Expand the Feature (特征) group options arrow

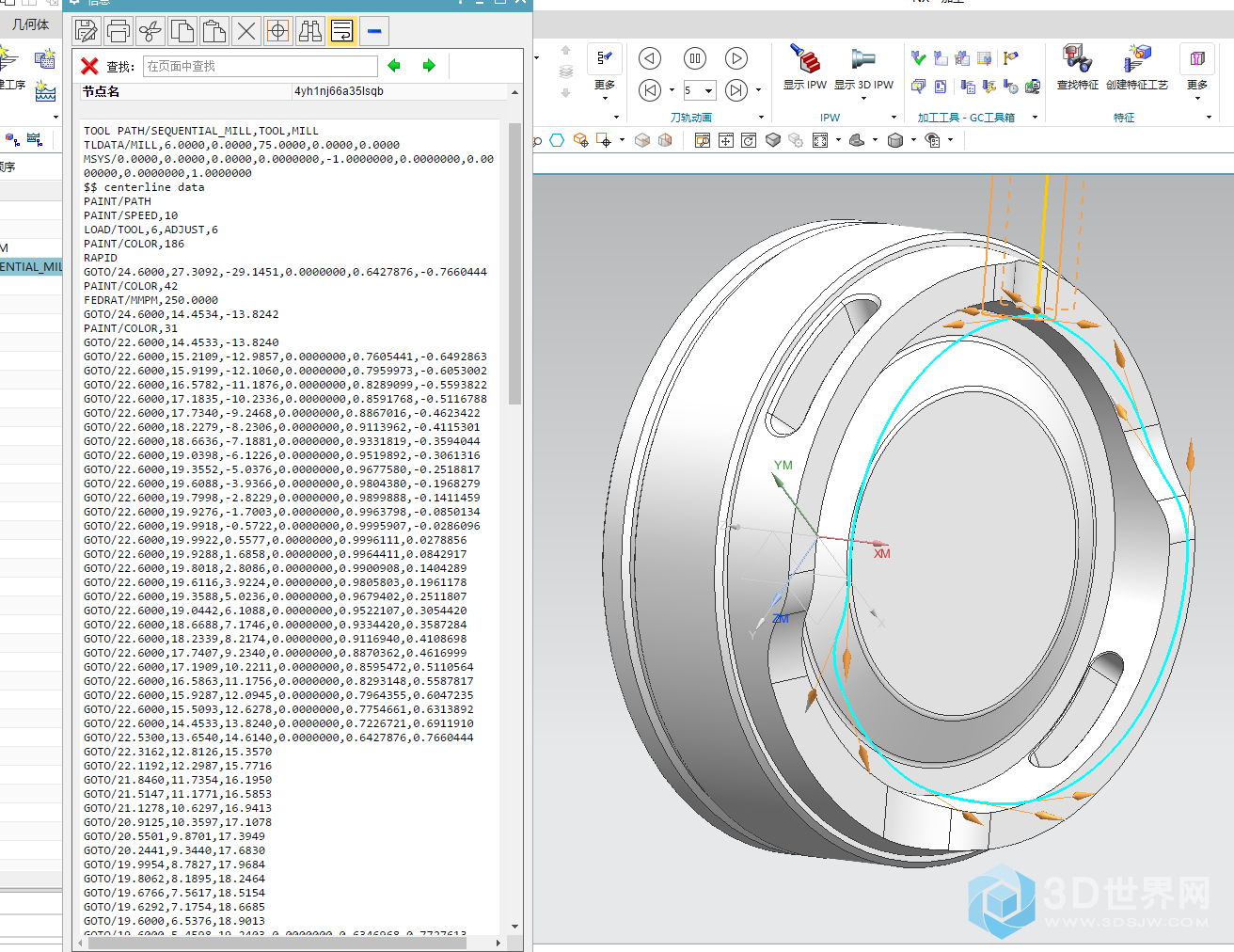[1210, 118]
